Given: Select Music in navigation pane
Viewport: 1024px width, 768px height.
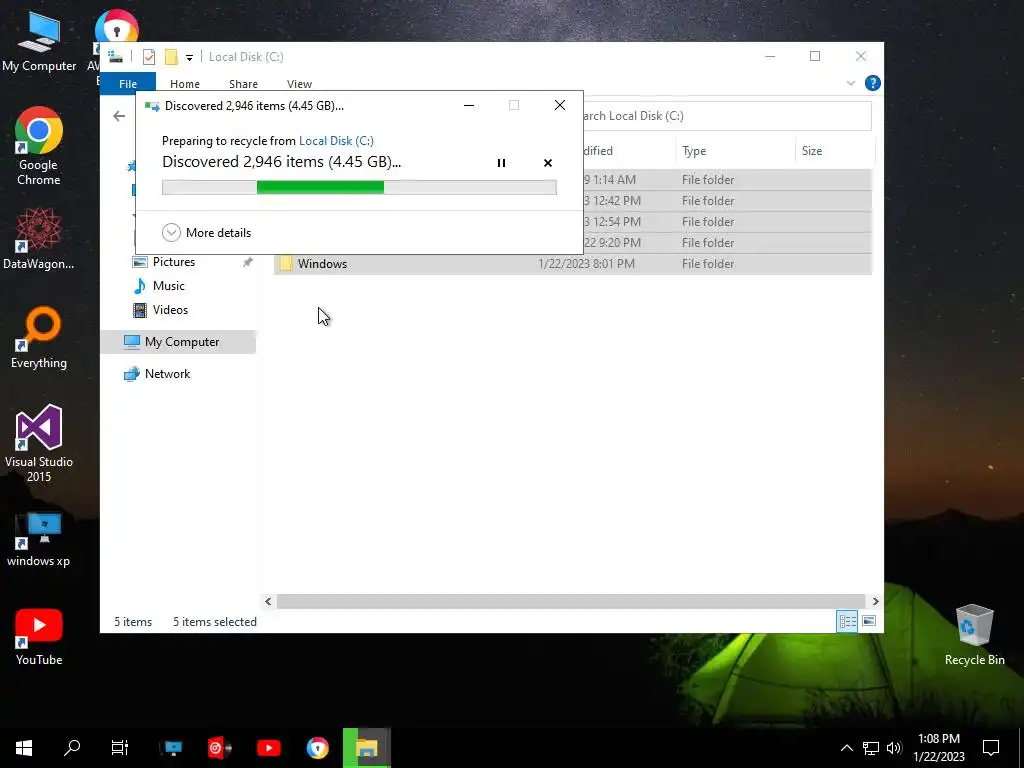Looking at the screenshot, I should [x=168, y=286].
